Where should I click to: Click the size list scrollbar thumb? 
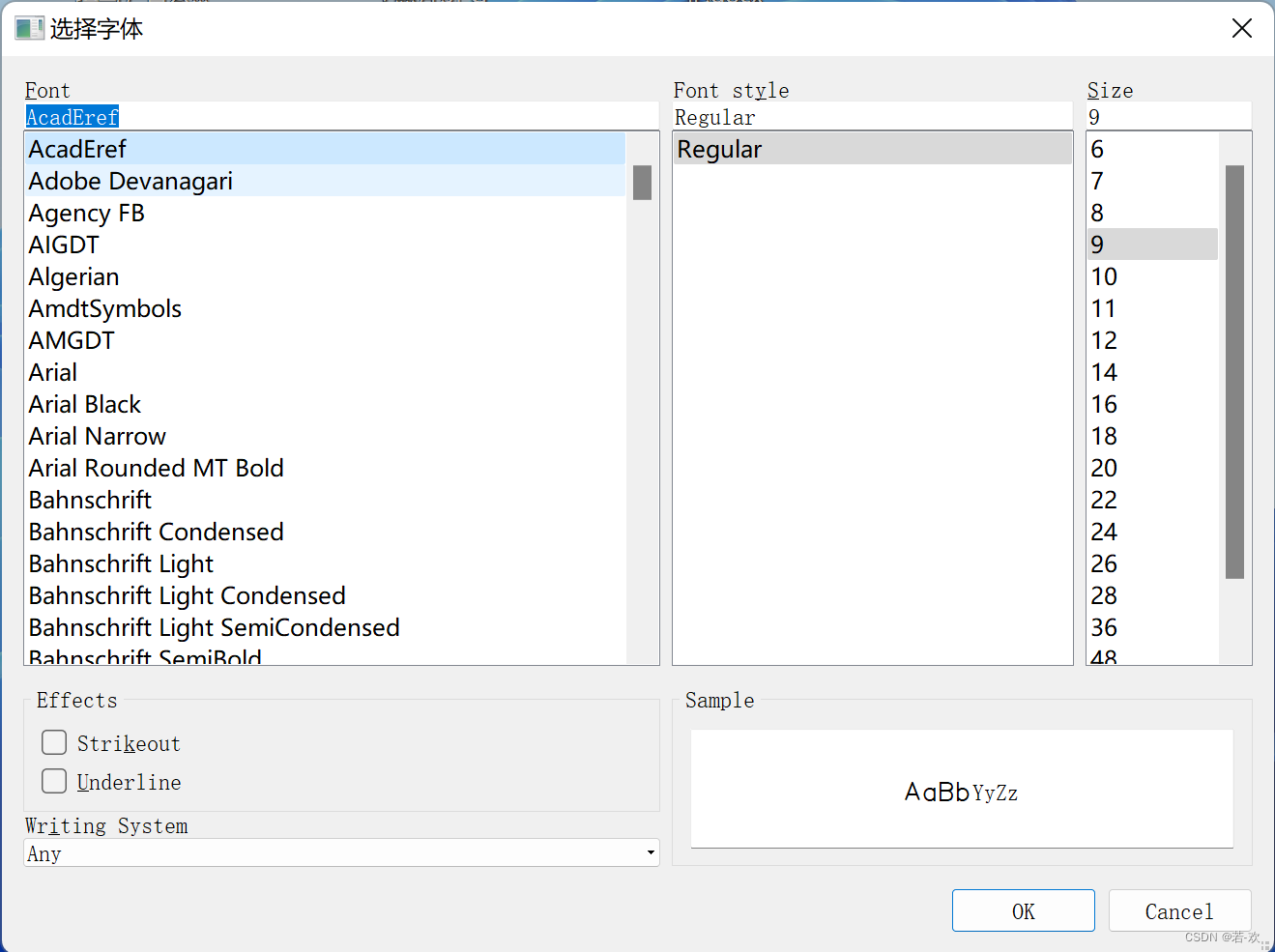point(1234,372)
